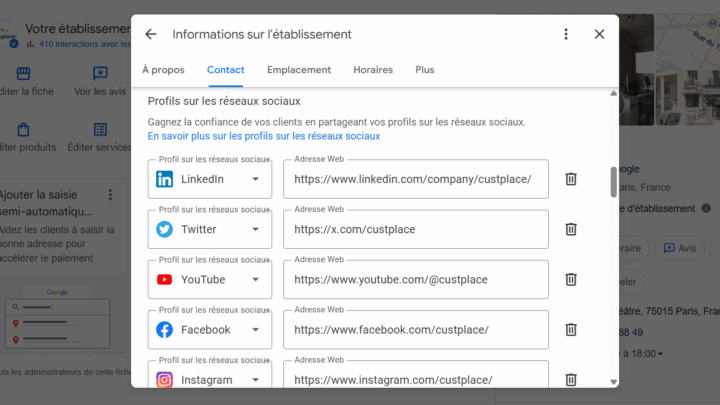The height and width of the screenshot is (405, 720).
Task: Edit the LinkedIn web address field
Action: [416, 179]
